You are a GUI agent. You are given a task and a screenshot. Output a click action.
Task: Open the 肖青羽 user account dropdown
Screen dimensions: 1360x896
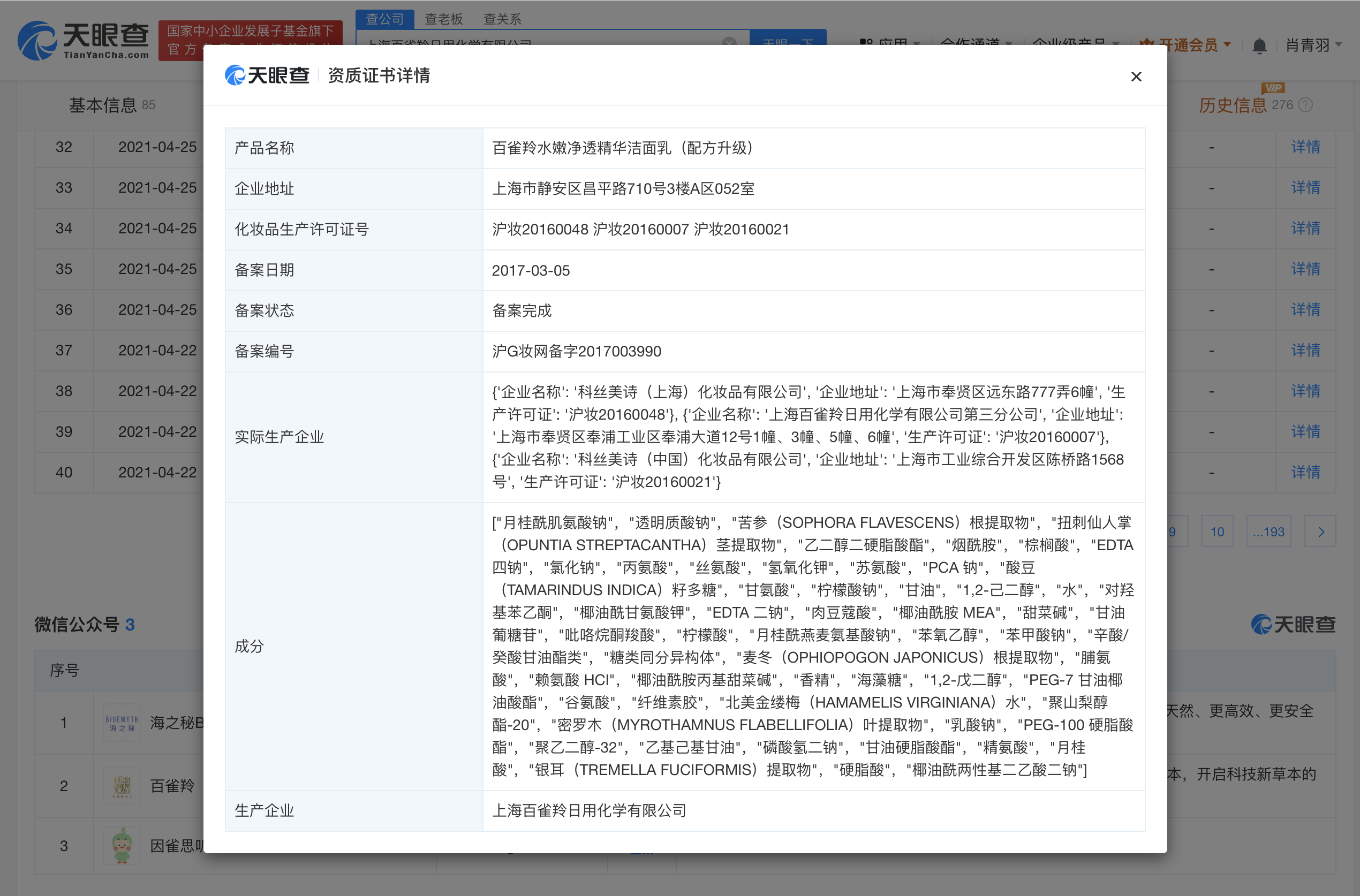point(1313,45)
